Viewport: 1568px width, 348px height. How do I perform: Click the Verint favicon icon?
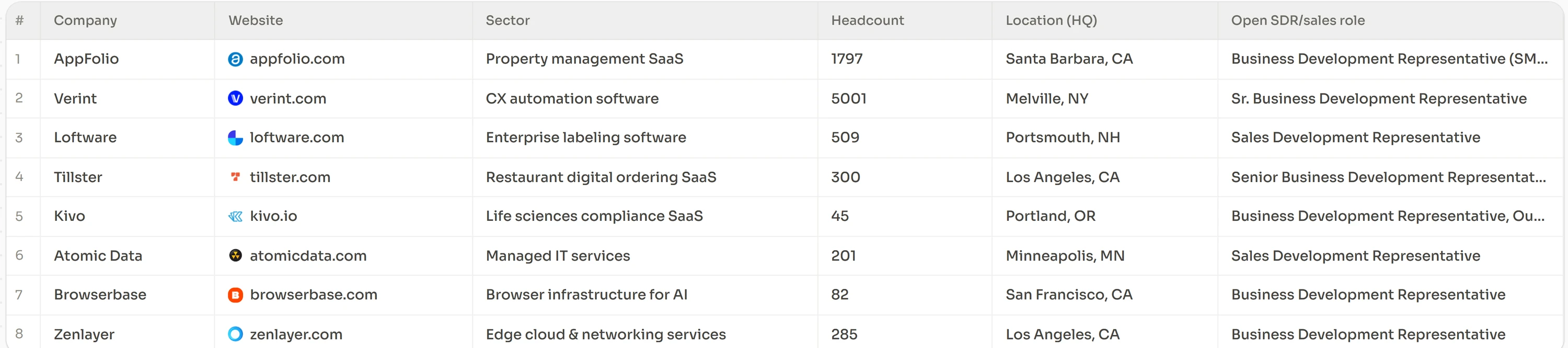235,98
